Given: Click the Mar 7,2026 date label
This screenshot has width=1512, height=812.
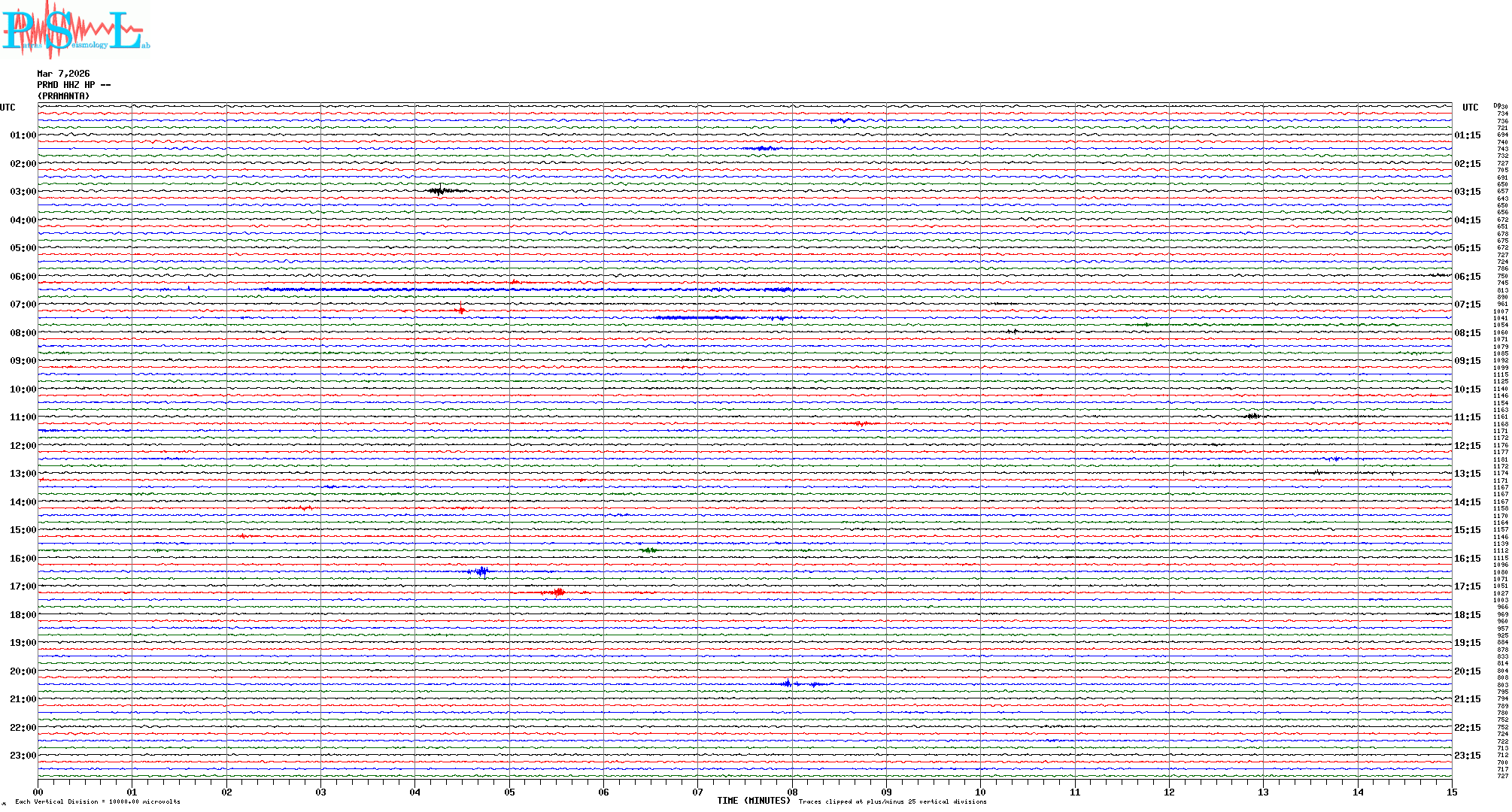Looking at the screenshot, I should point(63,74).
